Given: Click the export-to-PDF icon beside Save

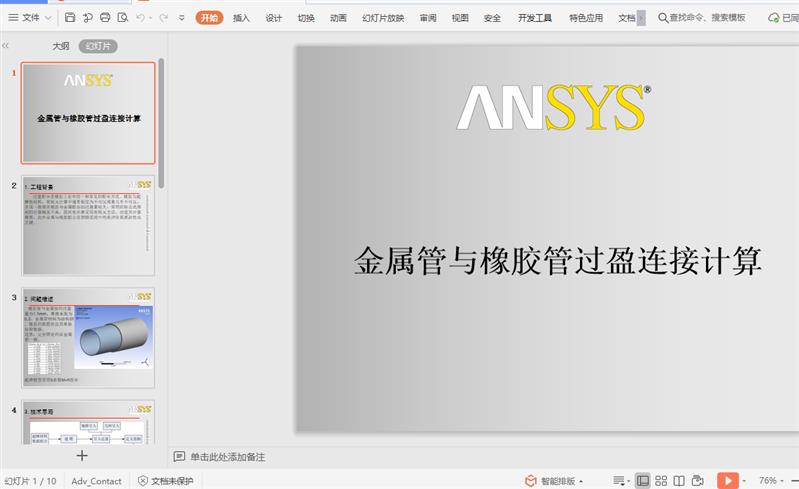Looking at the screenshot, I should coord(88,18).
